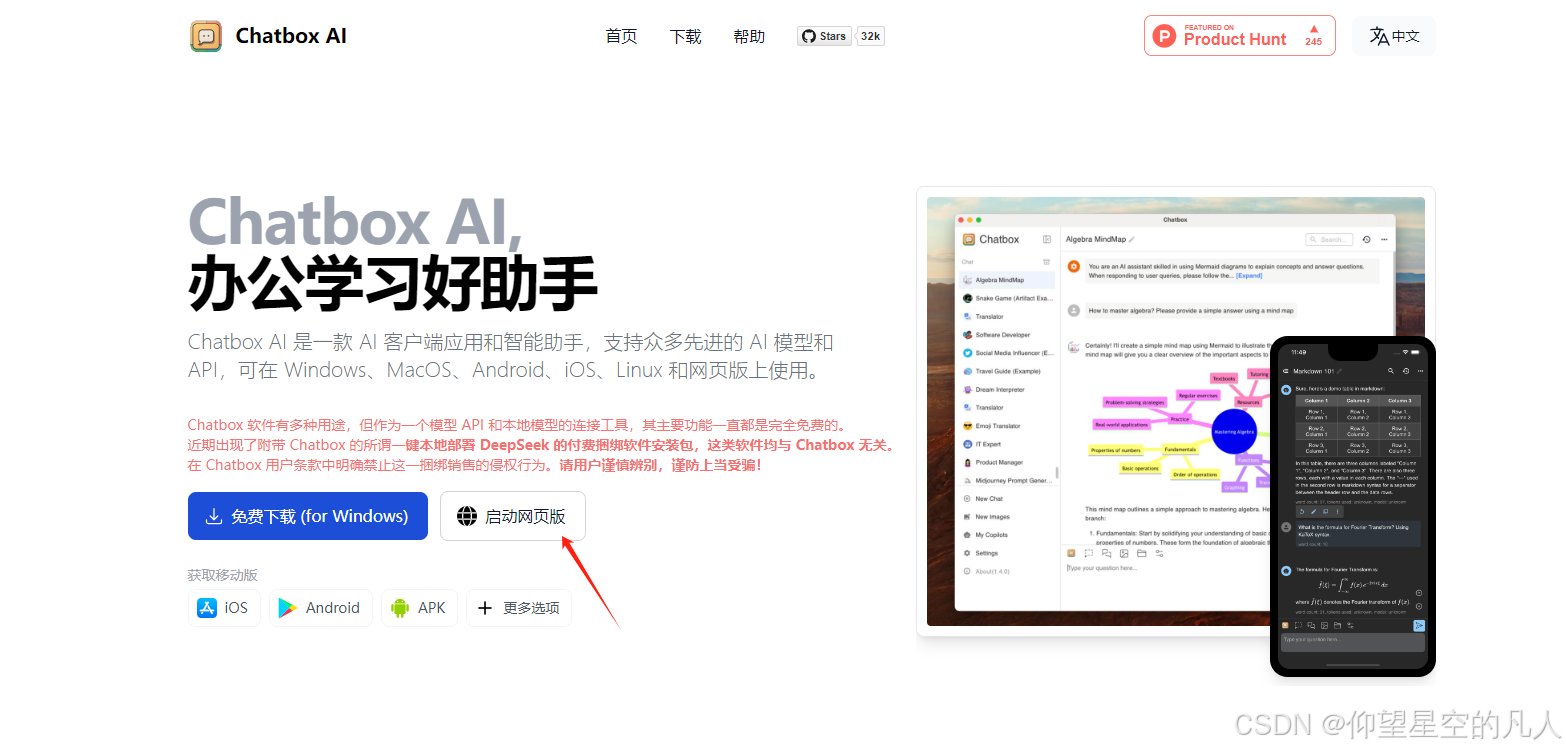Select Product Manager in preview sidebar
Screen dimensions: 1566x752
(1007, 462)
